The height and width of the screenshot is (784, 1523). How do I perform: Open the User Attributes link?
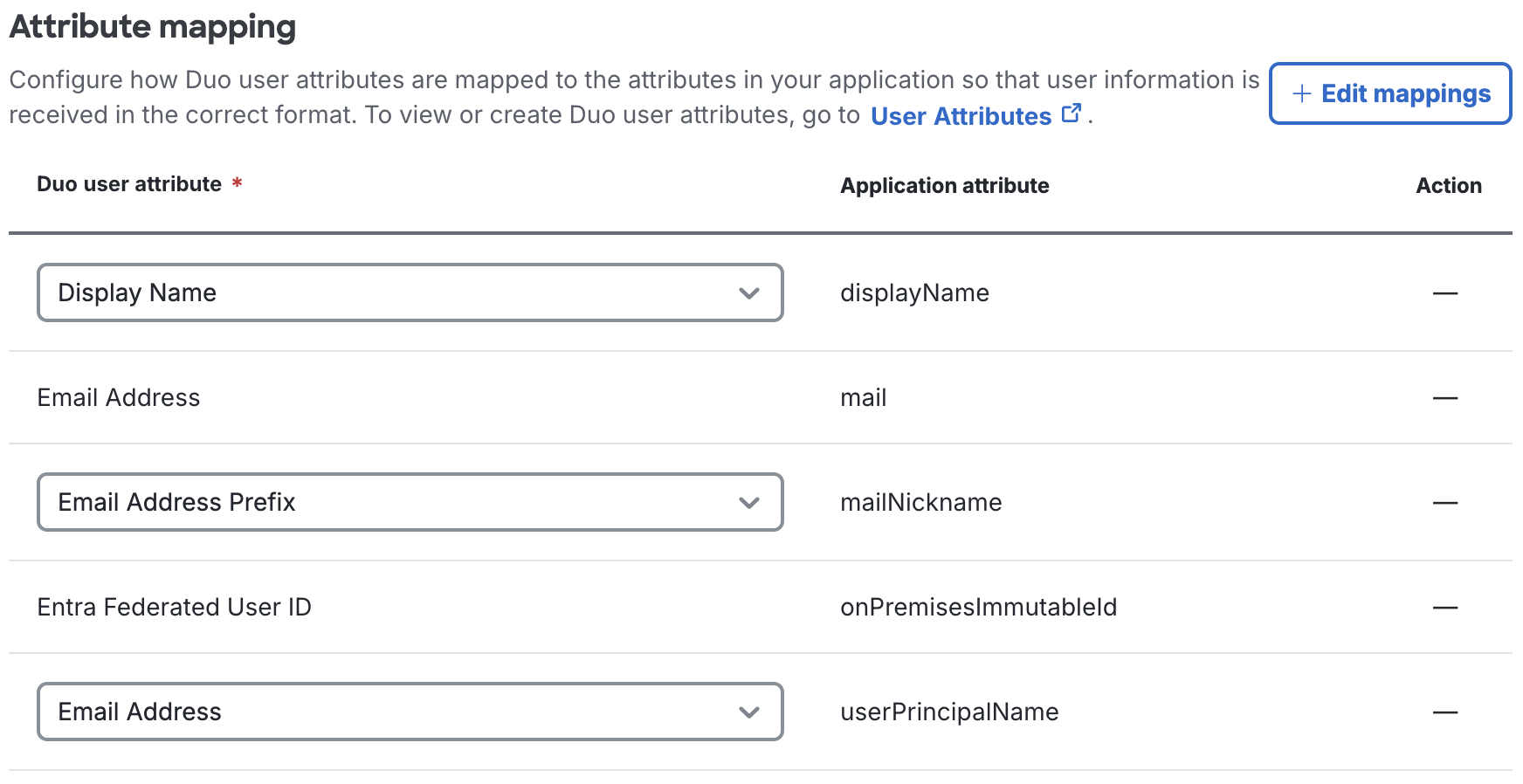tap(961, 116)
